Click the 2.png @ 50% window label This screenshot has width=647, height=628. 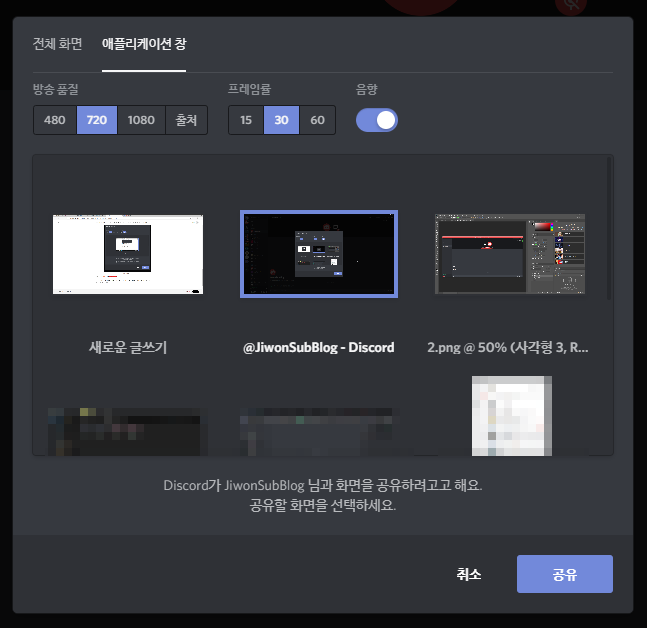tap(508, 347)
